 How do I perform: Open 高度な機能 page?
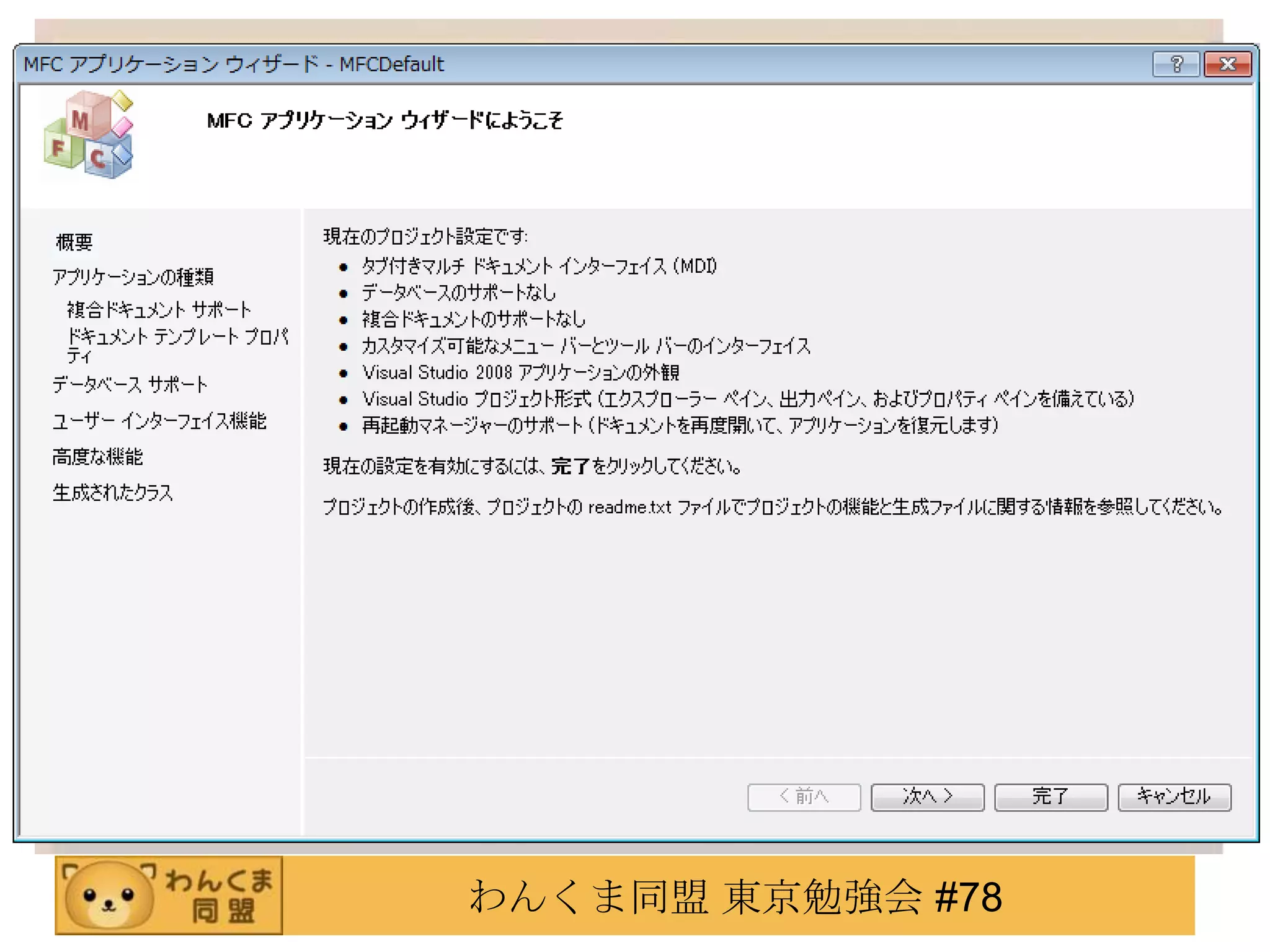[98, 457]
